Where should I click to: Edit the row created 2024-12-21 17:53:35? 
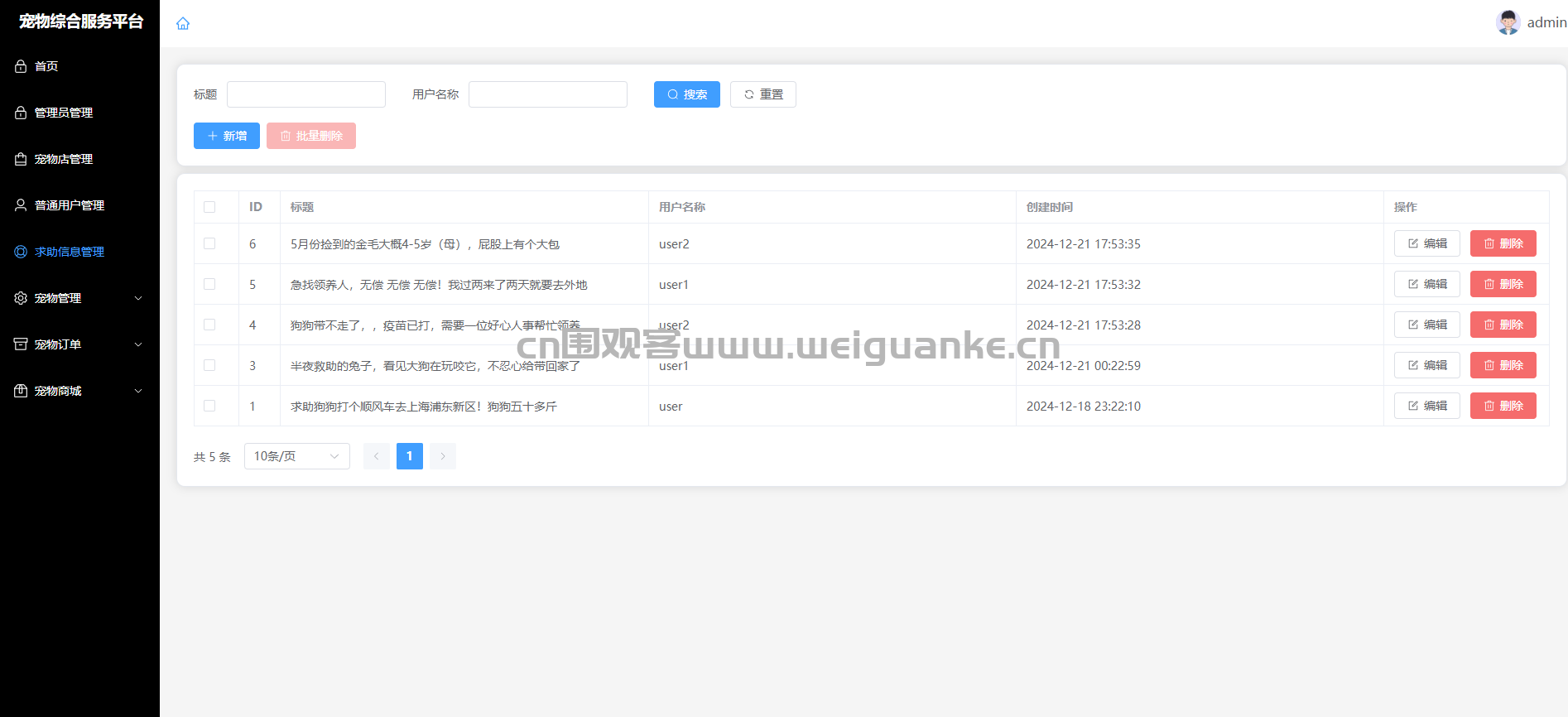(x=1427, y=243)
